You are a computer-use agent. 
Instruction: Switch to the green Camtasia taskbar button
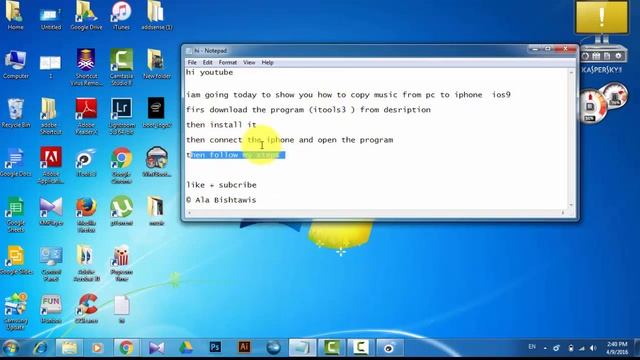(331, 348)
